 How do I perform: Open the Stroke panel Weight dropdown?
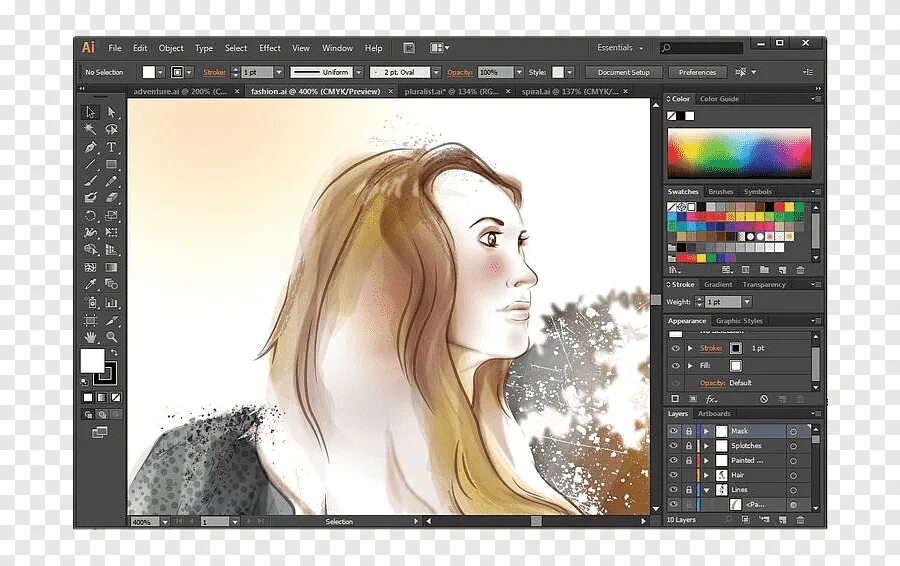[x=747, y=302]
